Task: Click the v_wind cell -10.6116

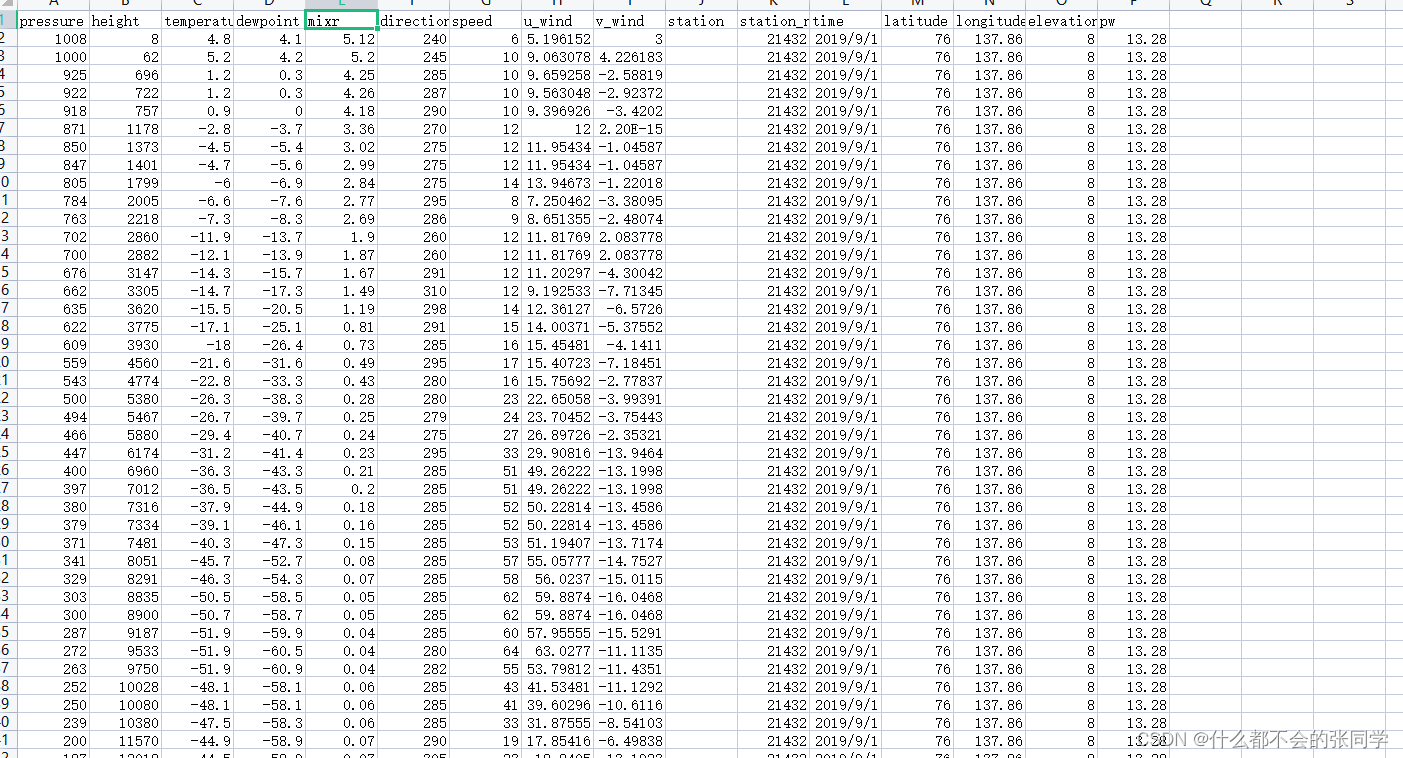Action: (x=629, y=705)
